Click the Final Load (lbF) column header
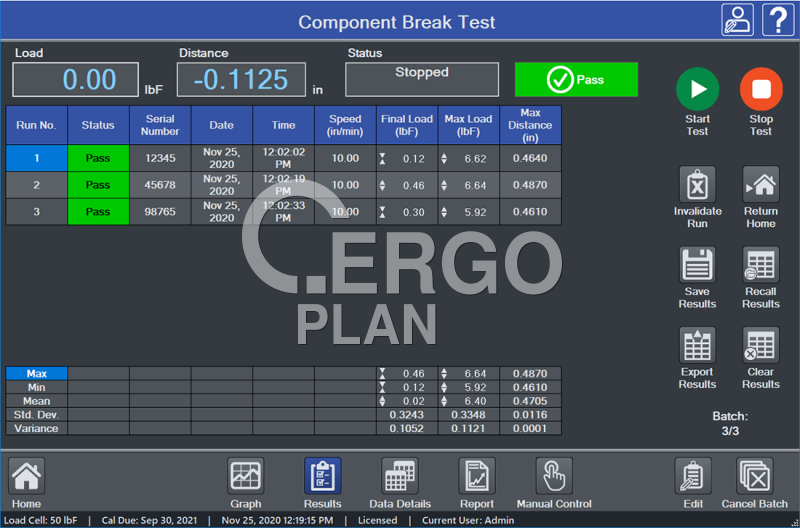The height and width of the screenshot is (528, 800). pos(407,125)
